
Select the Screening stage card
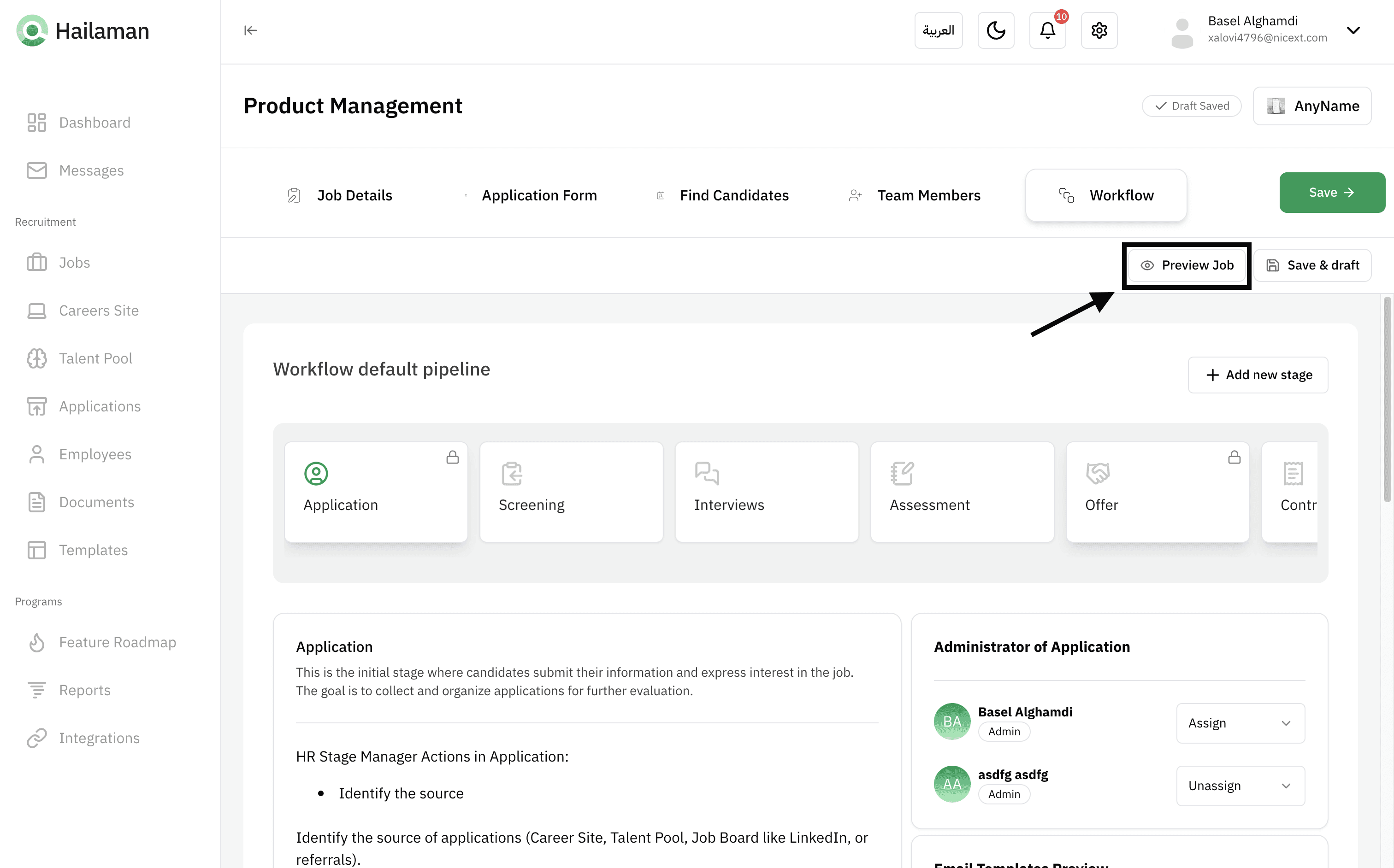click(x=571, y=492)
